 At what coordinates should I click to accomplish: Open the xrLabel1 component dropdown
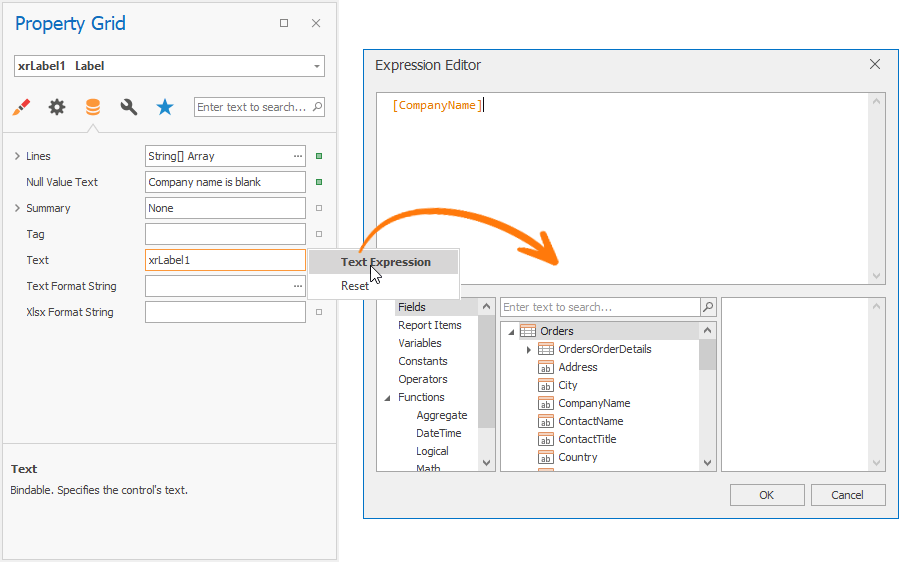tap(317, 66)
